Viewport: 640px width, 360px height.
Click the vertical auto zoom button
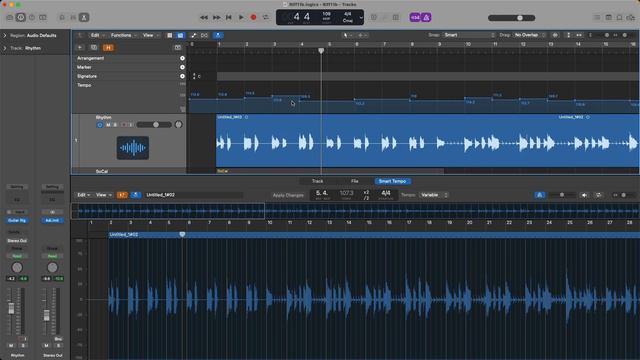569,35
